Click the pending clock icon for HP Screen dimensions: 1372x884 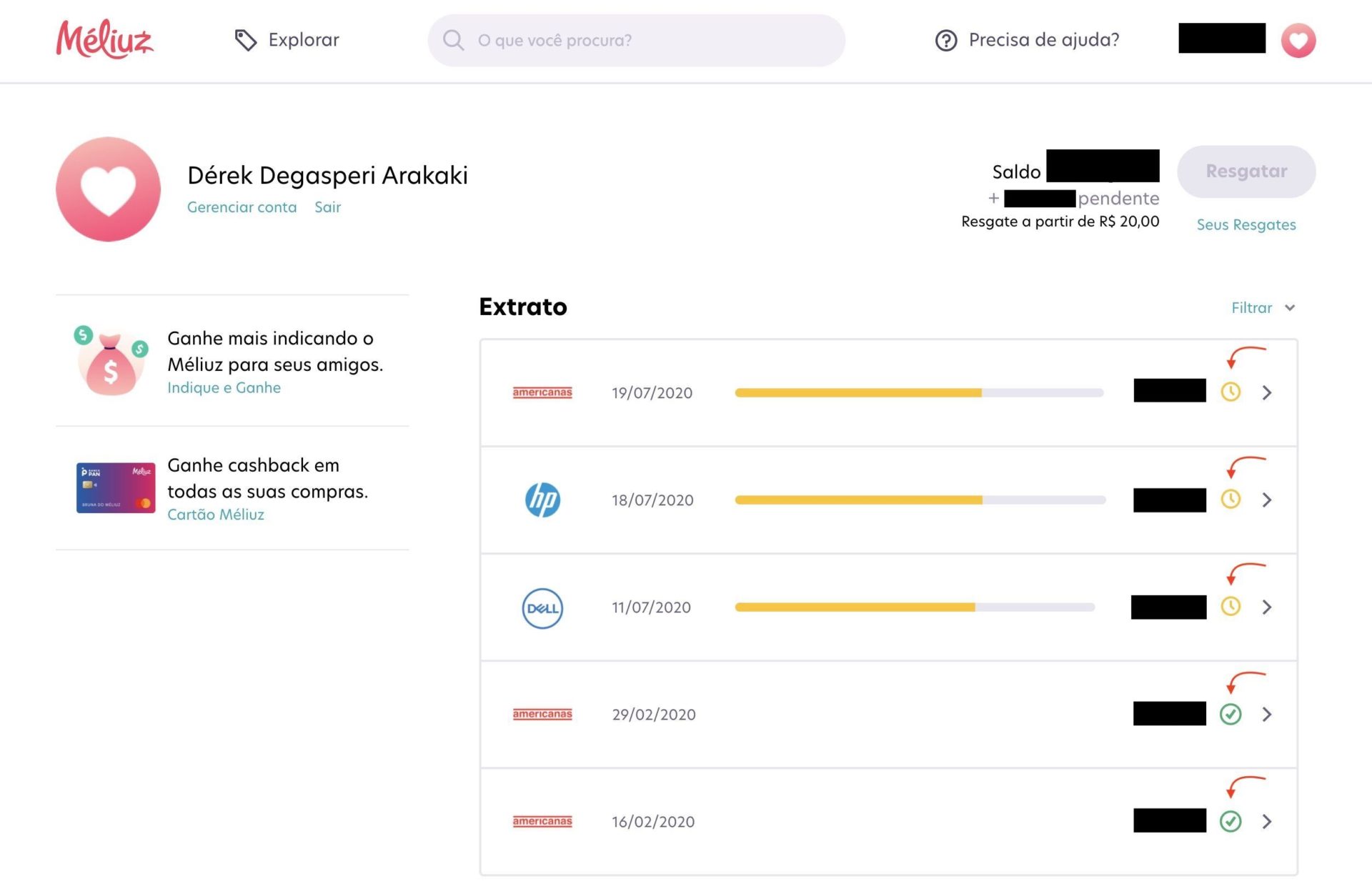point(1230,500)
